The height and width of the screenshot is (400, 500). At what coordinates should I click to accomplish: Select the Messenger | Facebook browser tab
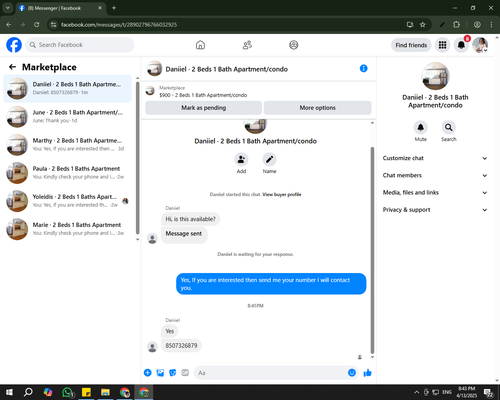(61, 8)
